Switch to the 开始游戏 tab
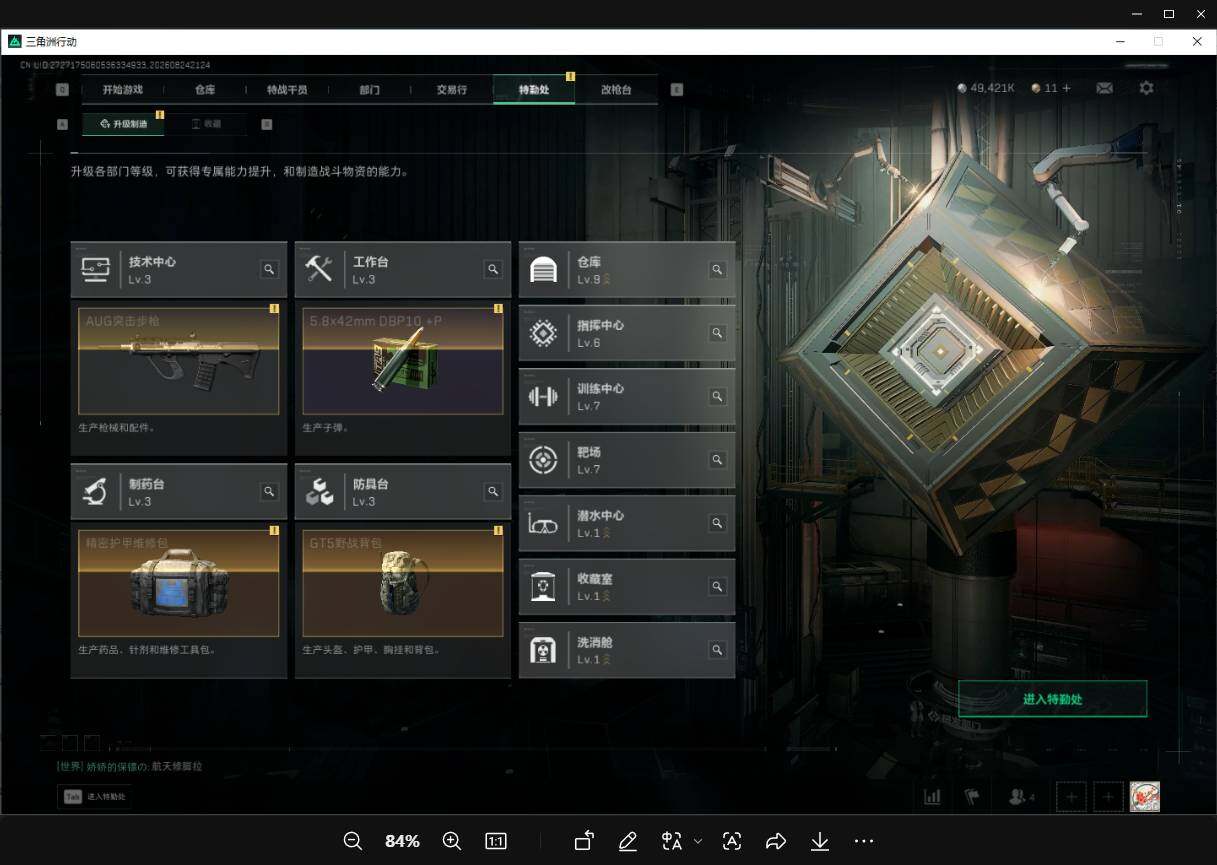This screenshot has width=1217, height=865. (x=123, y=89)
